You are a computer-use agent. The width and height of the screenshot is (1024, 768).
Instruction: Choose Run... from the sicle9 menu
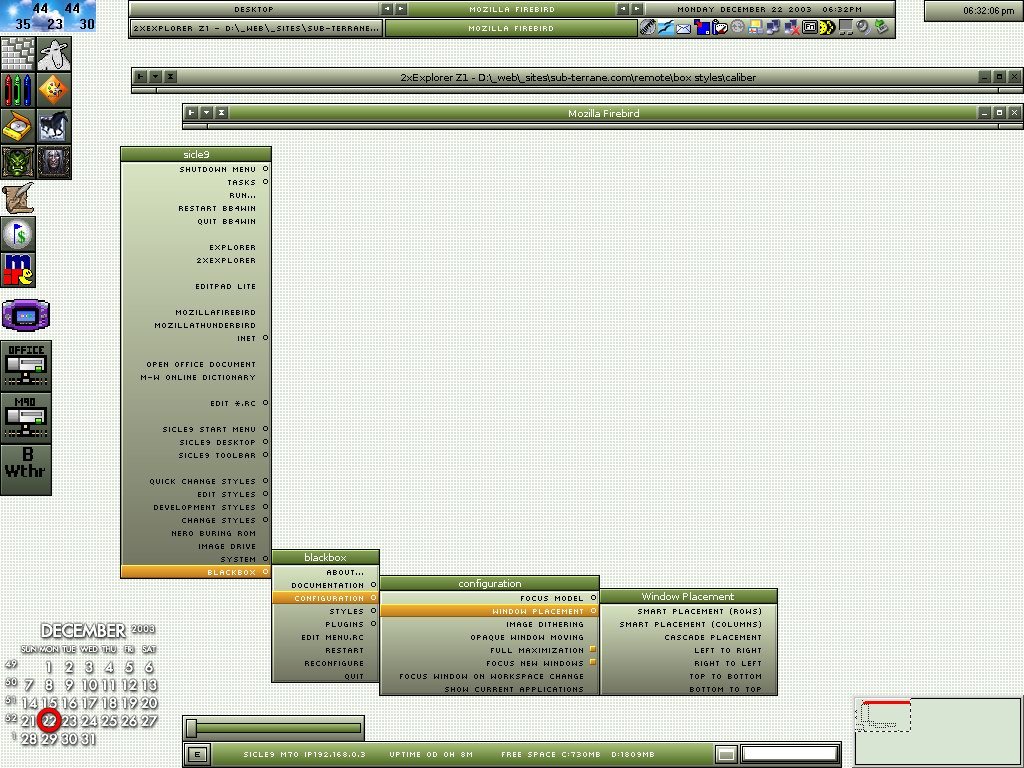click(196, 195)
